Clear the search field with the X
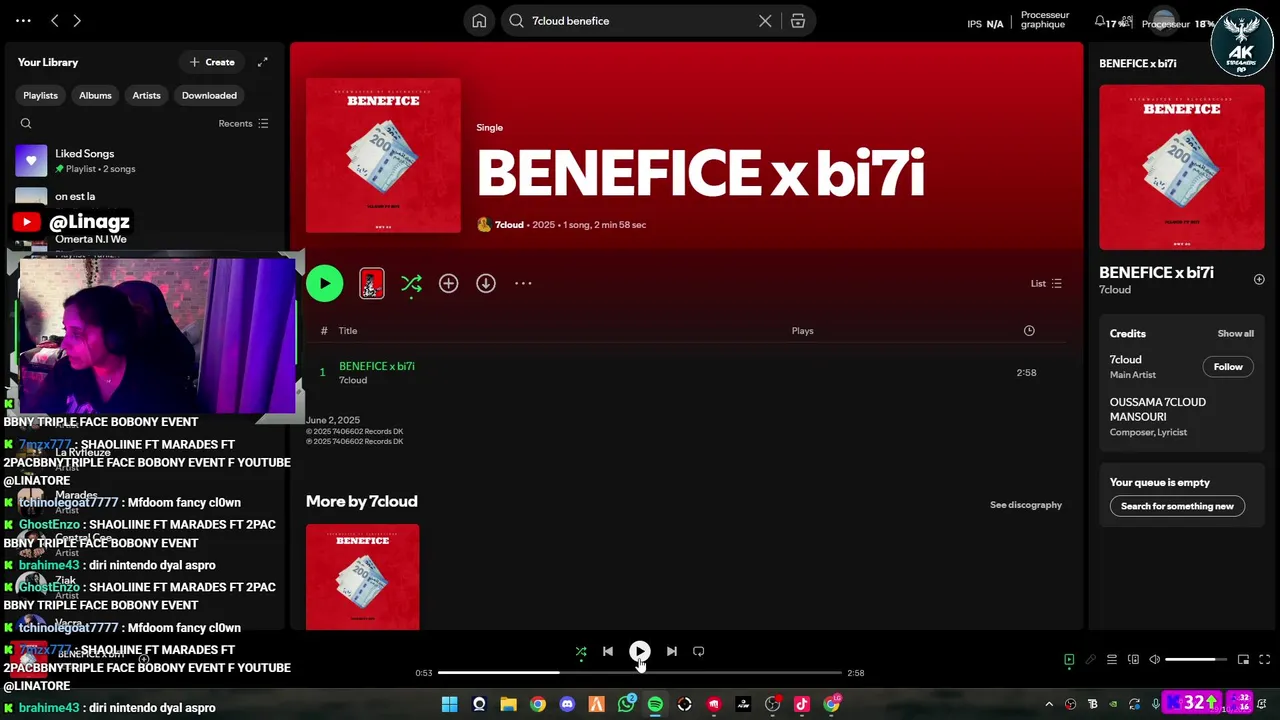Viewport: 1280px width, 720px height. (x=765, y=21)
